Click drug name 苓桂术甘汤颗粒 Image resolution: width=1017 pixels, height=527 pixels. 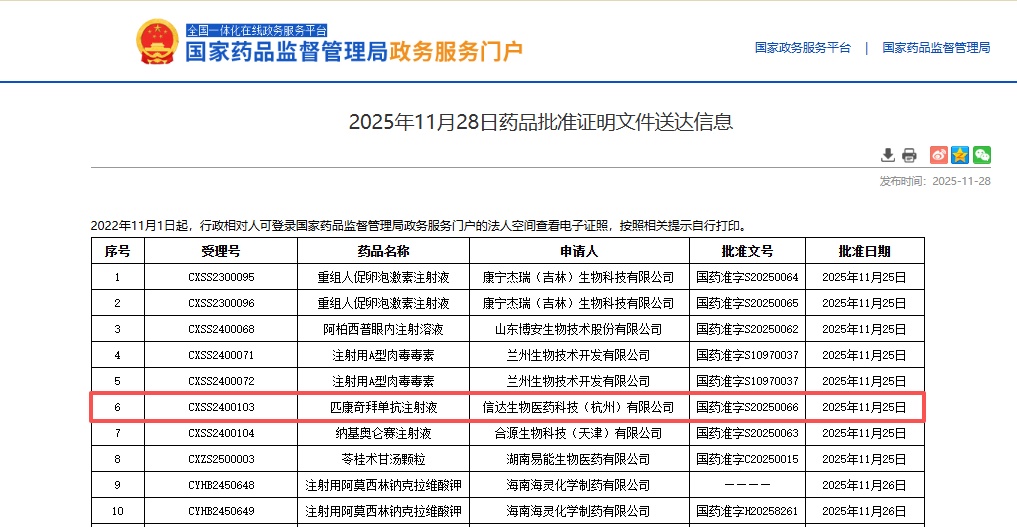[383, 459]
